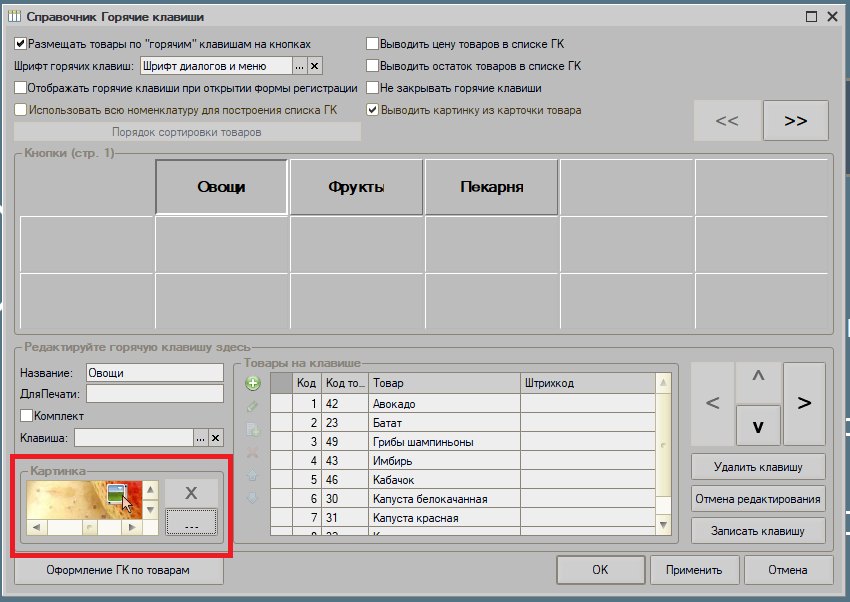
Task: Select the 'Авокадо' product row
Action: pyautogui.click(x=462, y=404)
